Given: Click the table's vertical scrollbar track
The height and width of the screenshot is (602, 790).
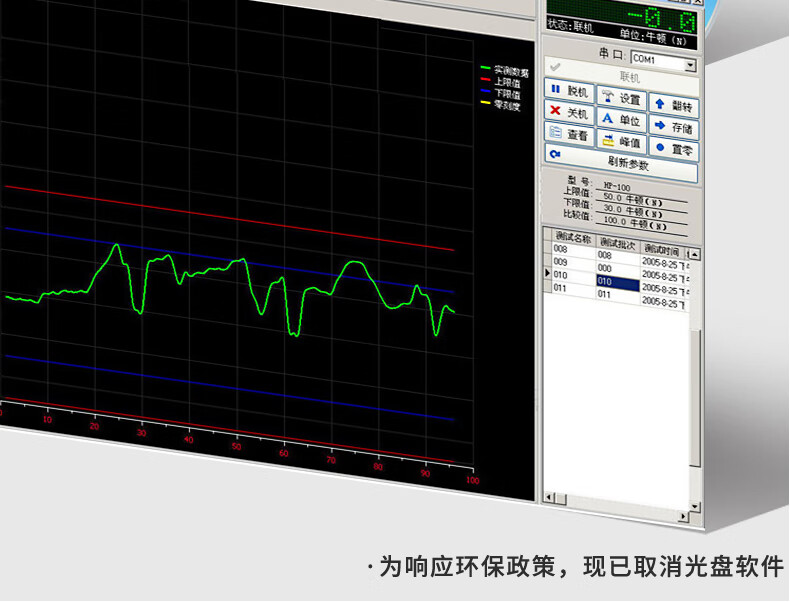Looking at the screenshot, I should (695, 400).
